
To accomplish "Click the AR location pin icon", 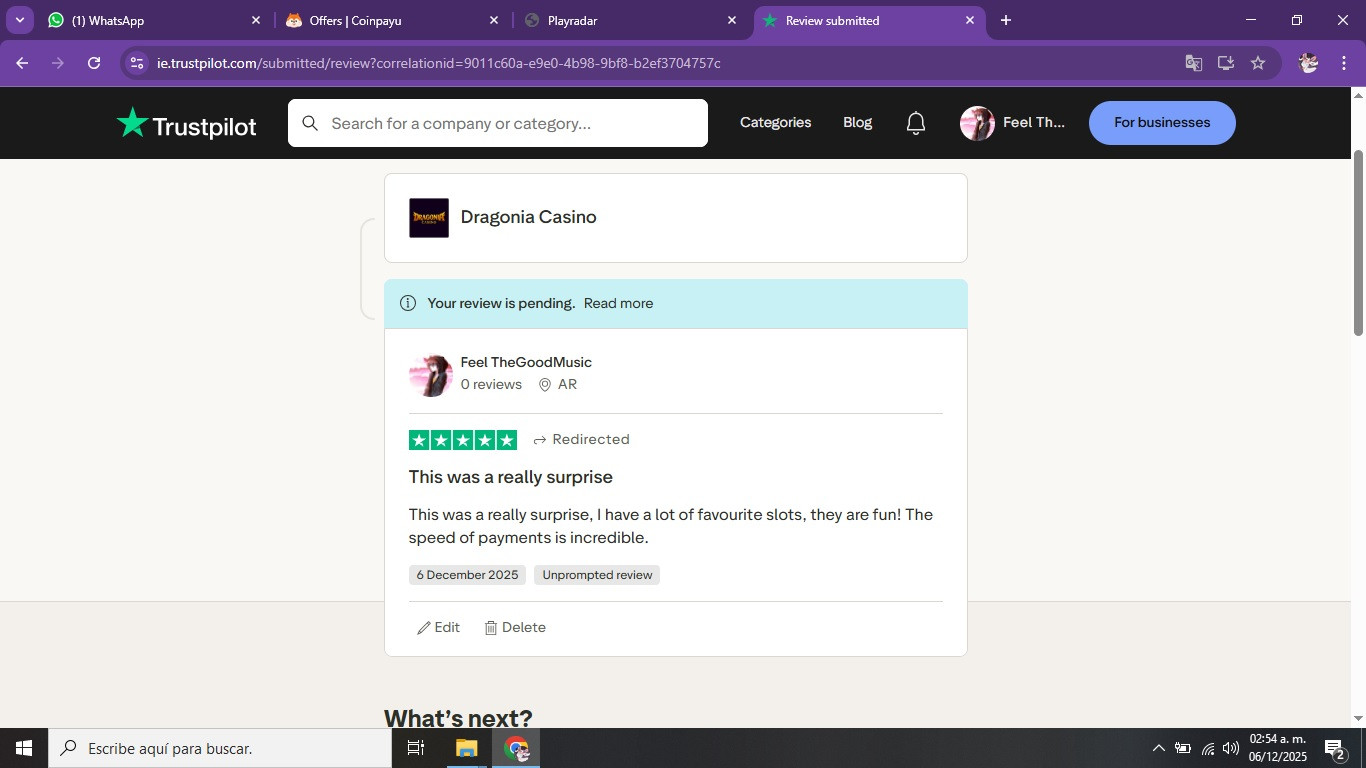I will tap(545, 385).
